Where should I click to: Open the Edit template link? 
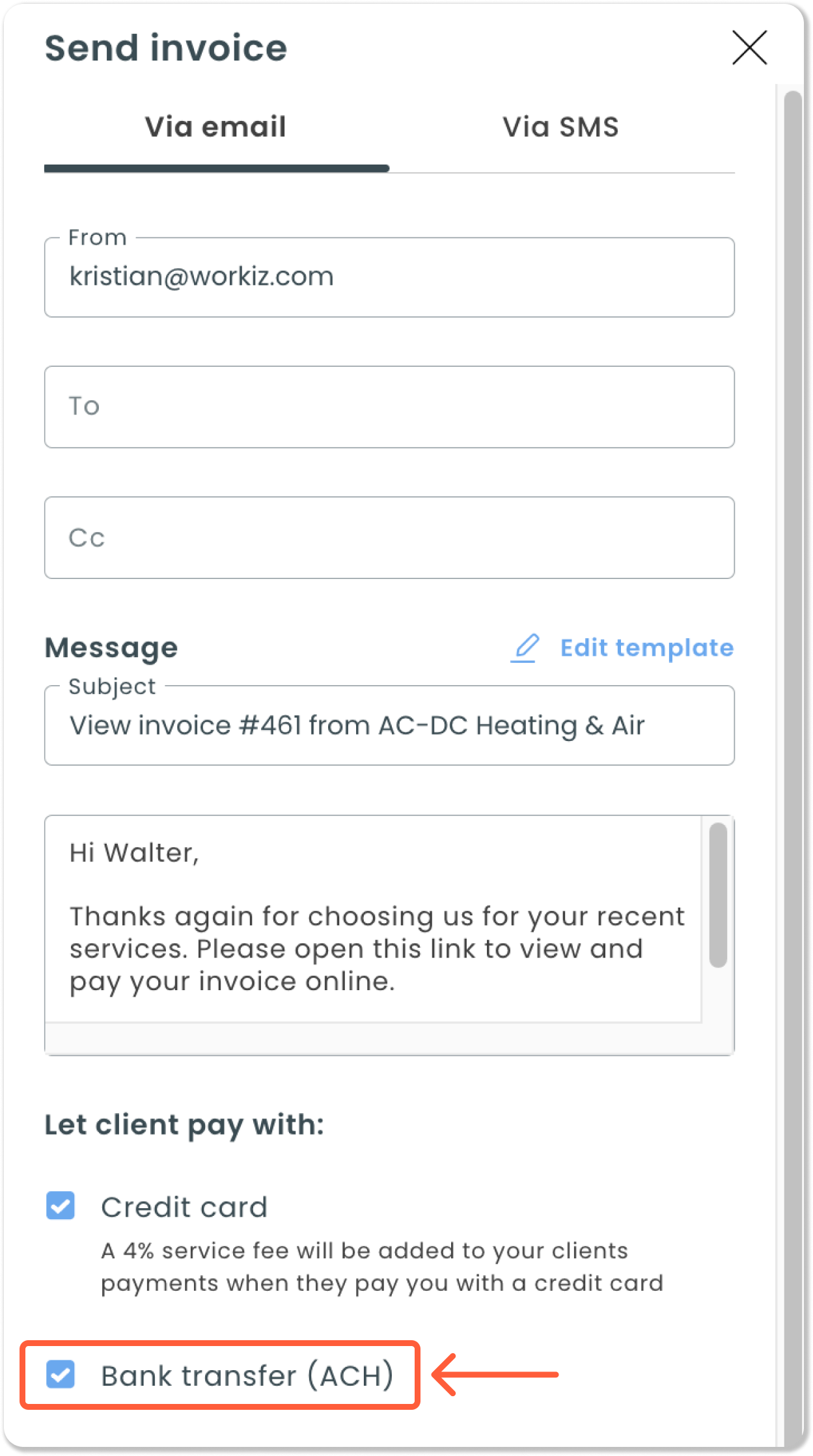646,648
